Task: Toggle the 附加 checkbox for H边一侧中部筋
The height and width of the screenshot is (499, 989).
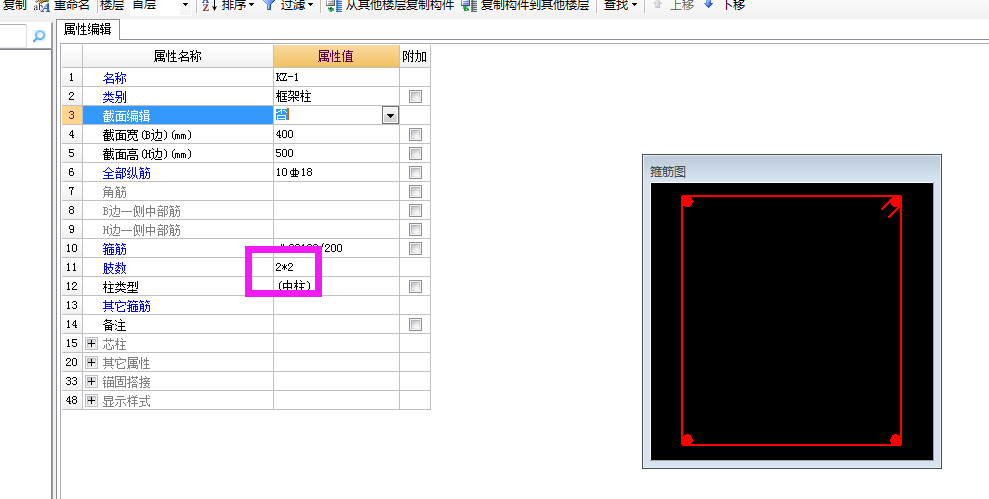Action: (415, 229)
